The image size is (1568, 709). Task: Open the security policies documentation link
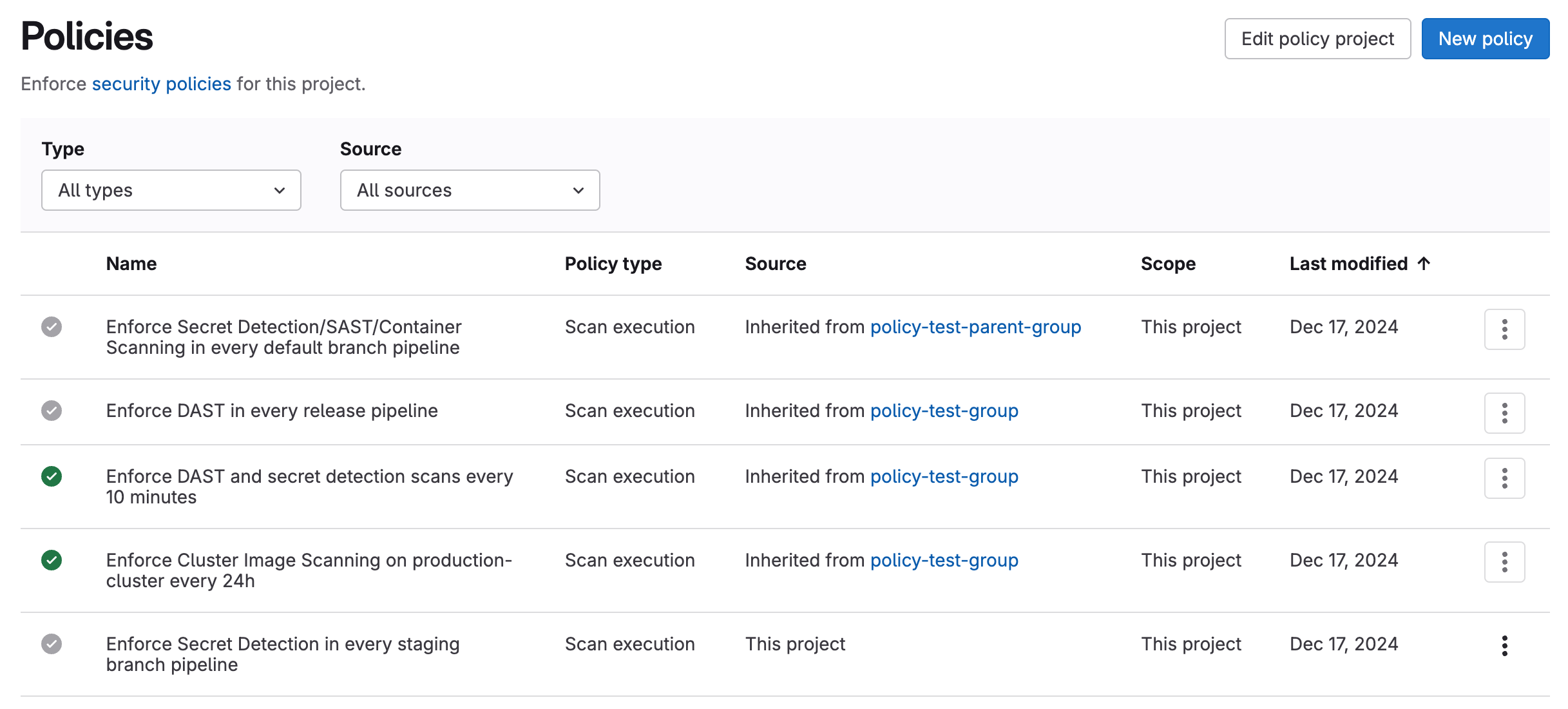(161, 83)
